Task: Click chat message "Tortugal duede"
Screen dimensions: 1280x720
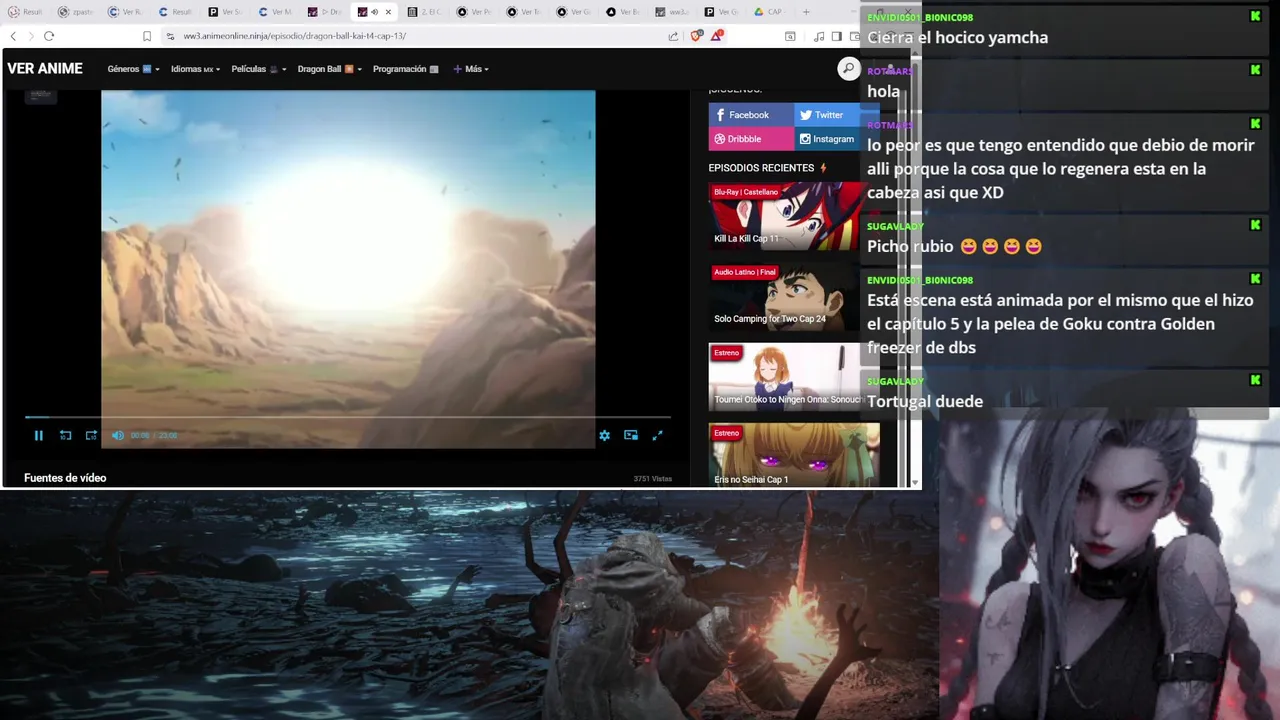Action: 925,401
